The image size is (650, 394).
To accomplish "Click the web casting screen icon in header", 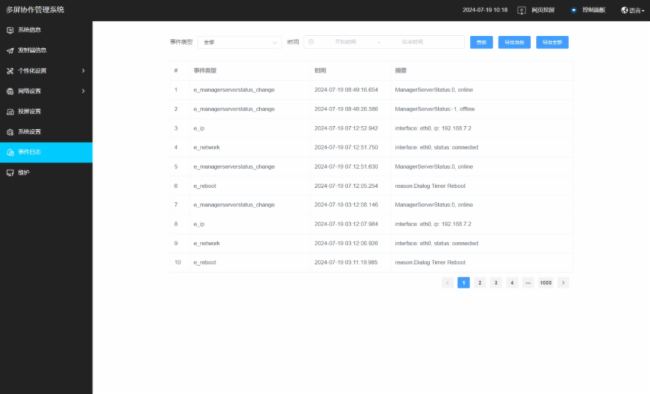I will click(521, 10).
